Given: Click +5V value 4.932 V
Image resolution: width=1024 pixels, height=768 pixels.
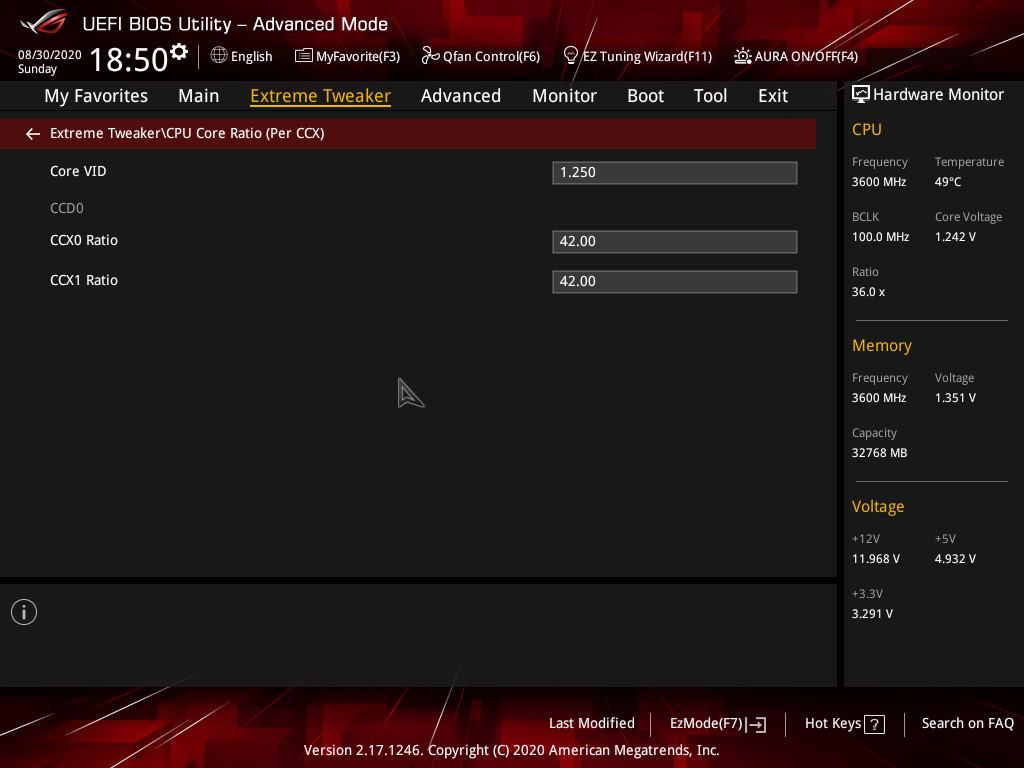Looking at the screenshot, I should pyautogui.click(x=955, y=559).
